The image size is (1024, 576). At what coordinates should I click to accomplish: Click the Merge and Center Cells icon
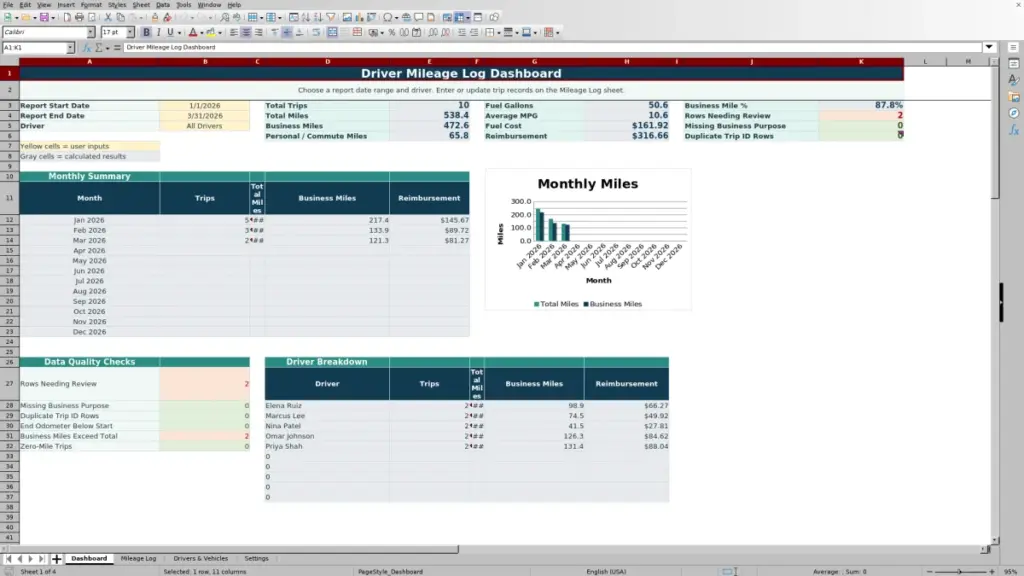[x=332, y=32]
